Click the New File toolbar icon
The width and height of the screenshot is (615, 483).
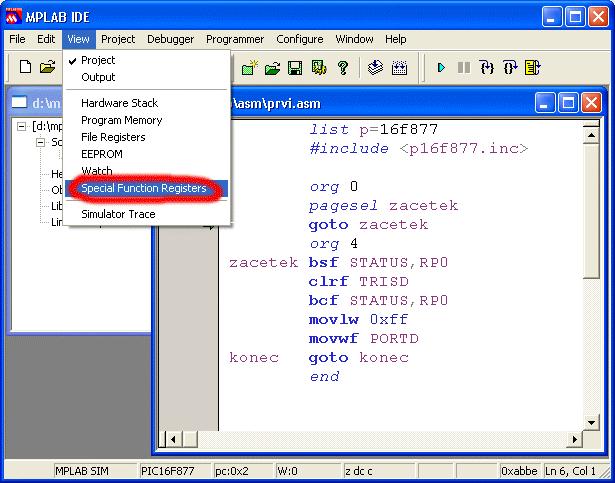tap(25, 67)
